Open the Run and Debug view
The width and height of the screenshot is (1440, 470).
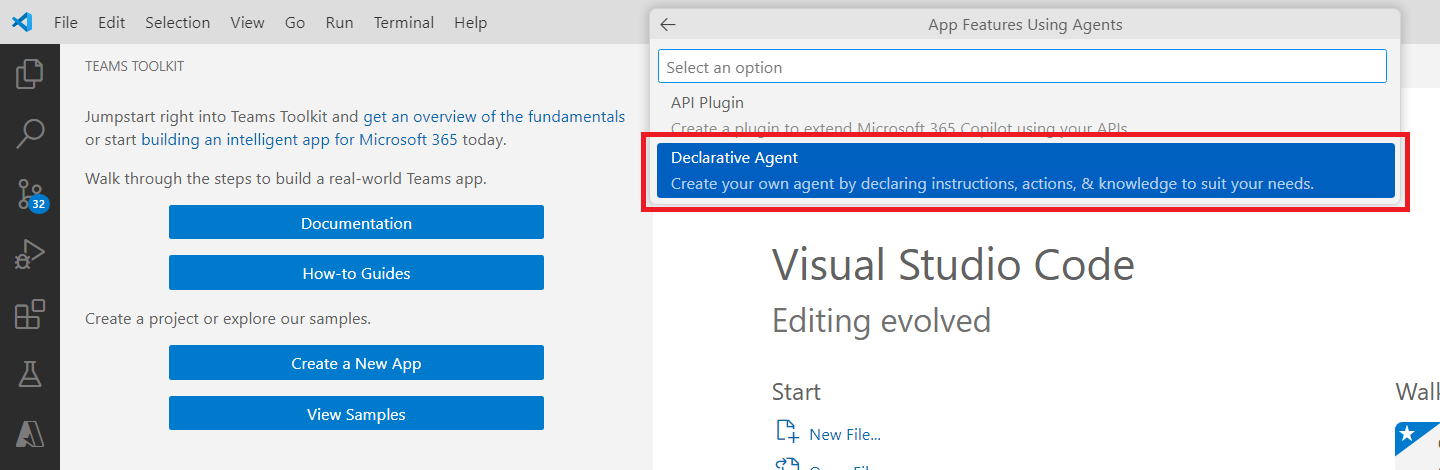[x=30, y=255]
